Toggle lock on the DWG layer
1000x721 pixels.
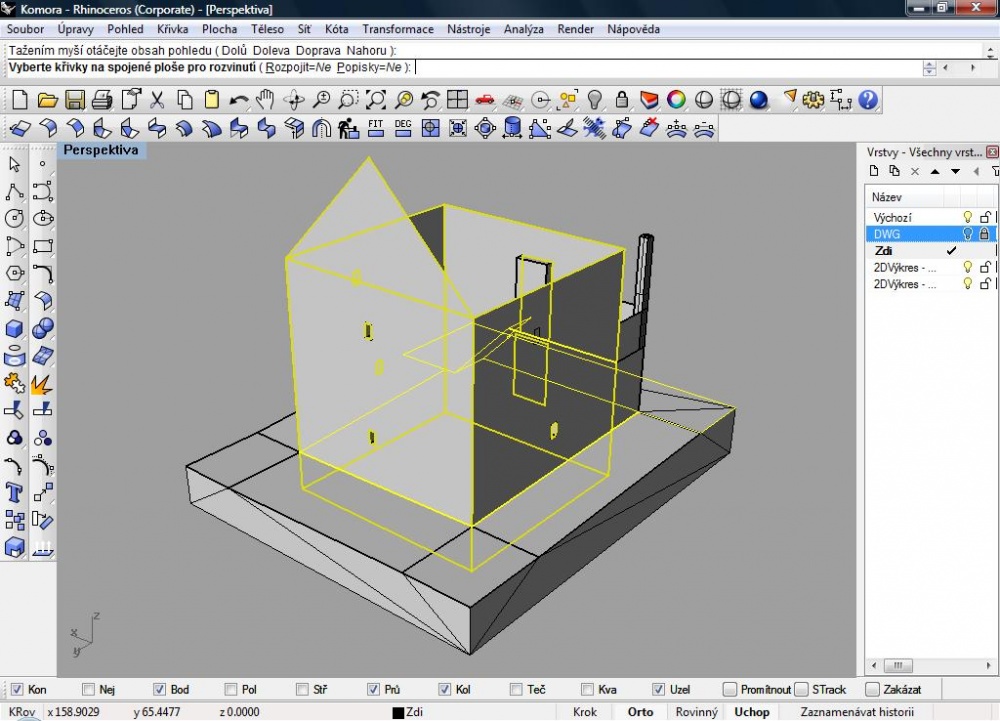coord(985,234)
